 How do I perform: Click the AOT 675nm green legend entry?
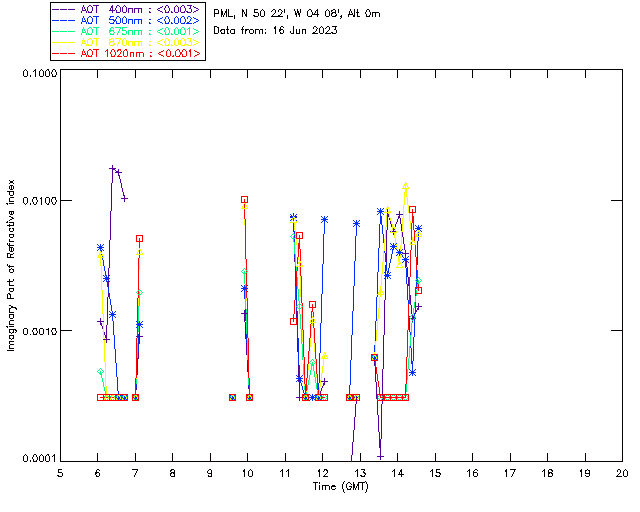[128, 31]
